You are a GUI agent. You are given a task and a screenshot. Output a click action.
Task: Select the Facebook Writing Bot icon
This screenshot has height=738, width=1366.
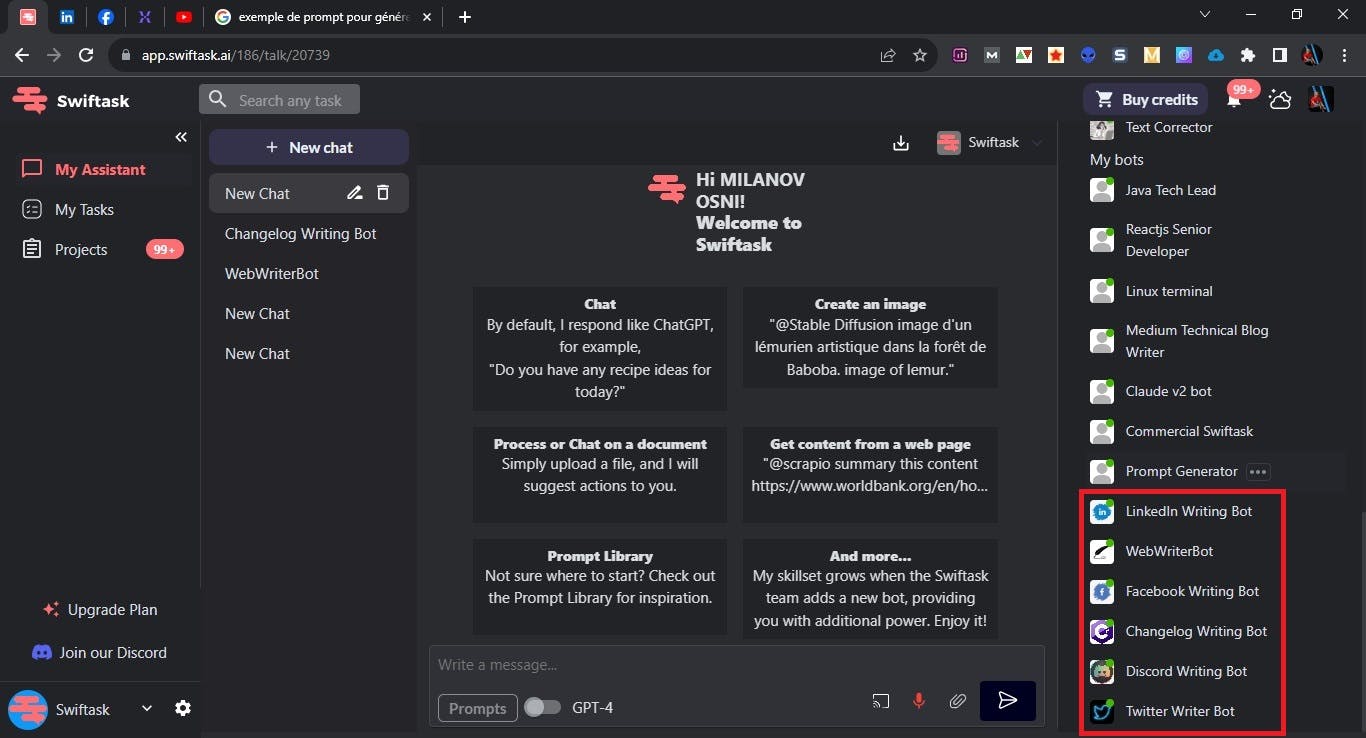tap(1102, 591)
